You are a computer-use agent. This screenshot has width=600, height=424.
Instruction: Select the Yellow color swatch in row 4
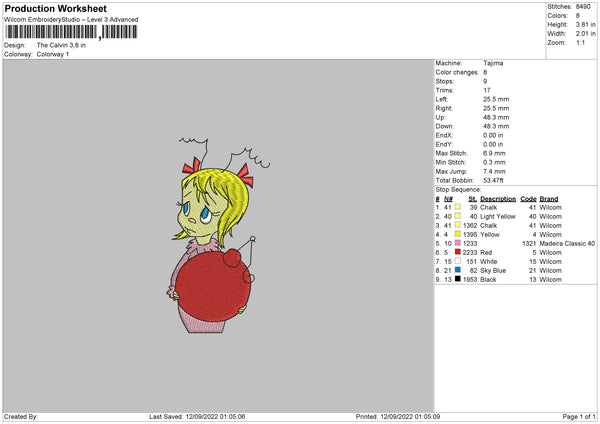[458, 234]
